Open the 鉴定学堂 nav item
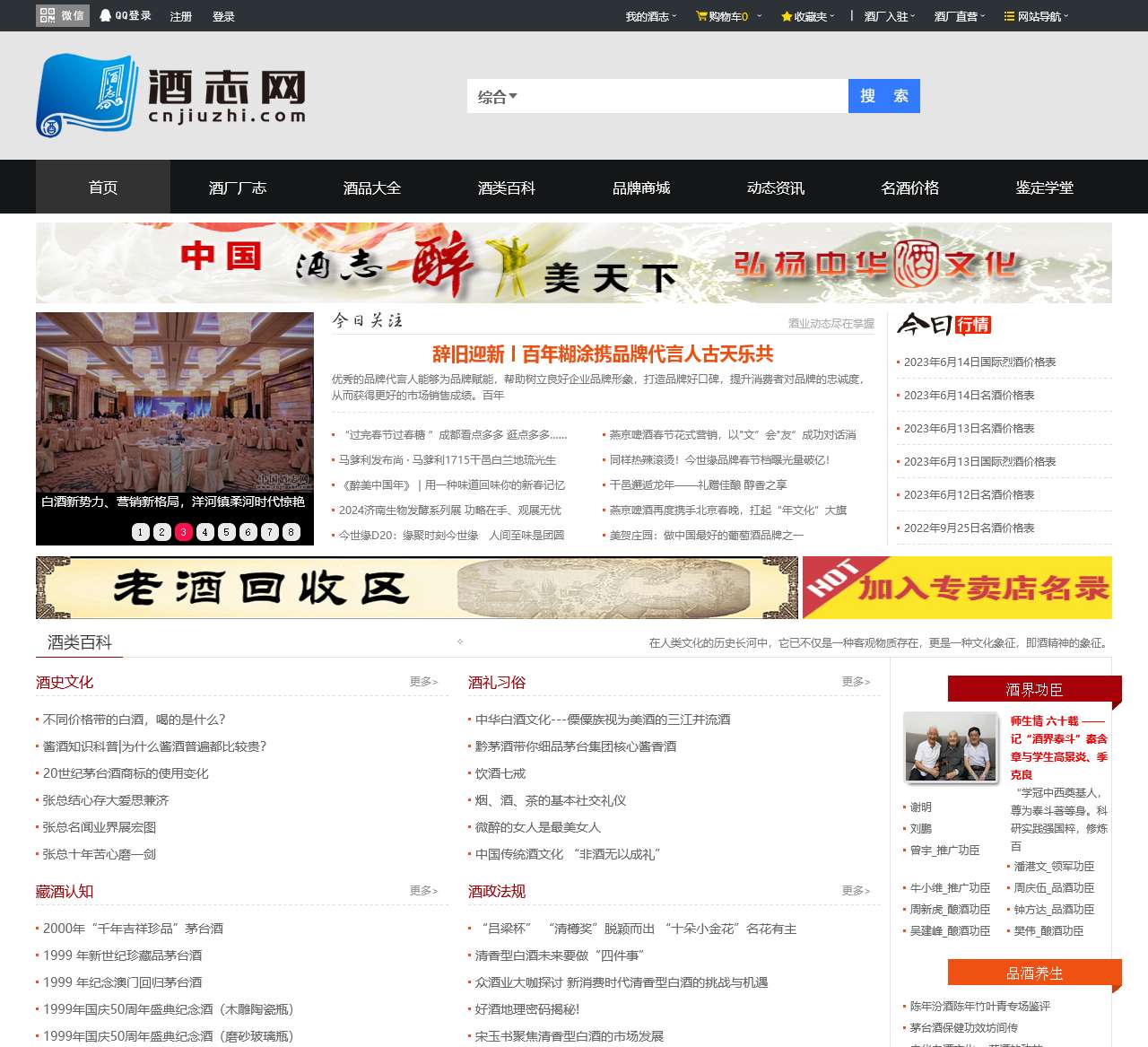 point(1045,188)
